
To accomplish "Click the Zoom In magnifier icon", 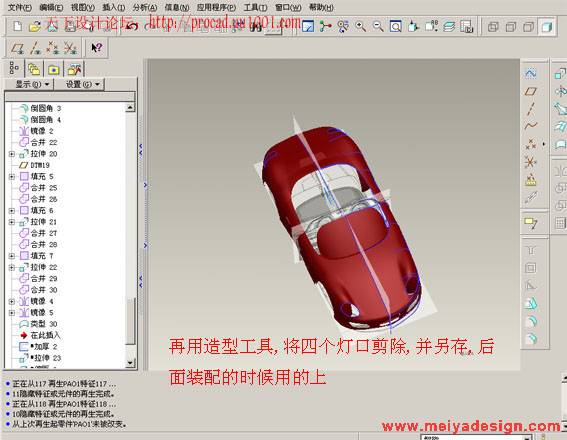I will 360,26.
